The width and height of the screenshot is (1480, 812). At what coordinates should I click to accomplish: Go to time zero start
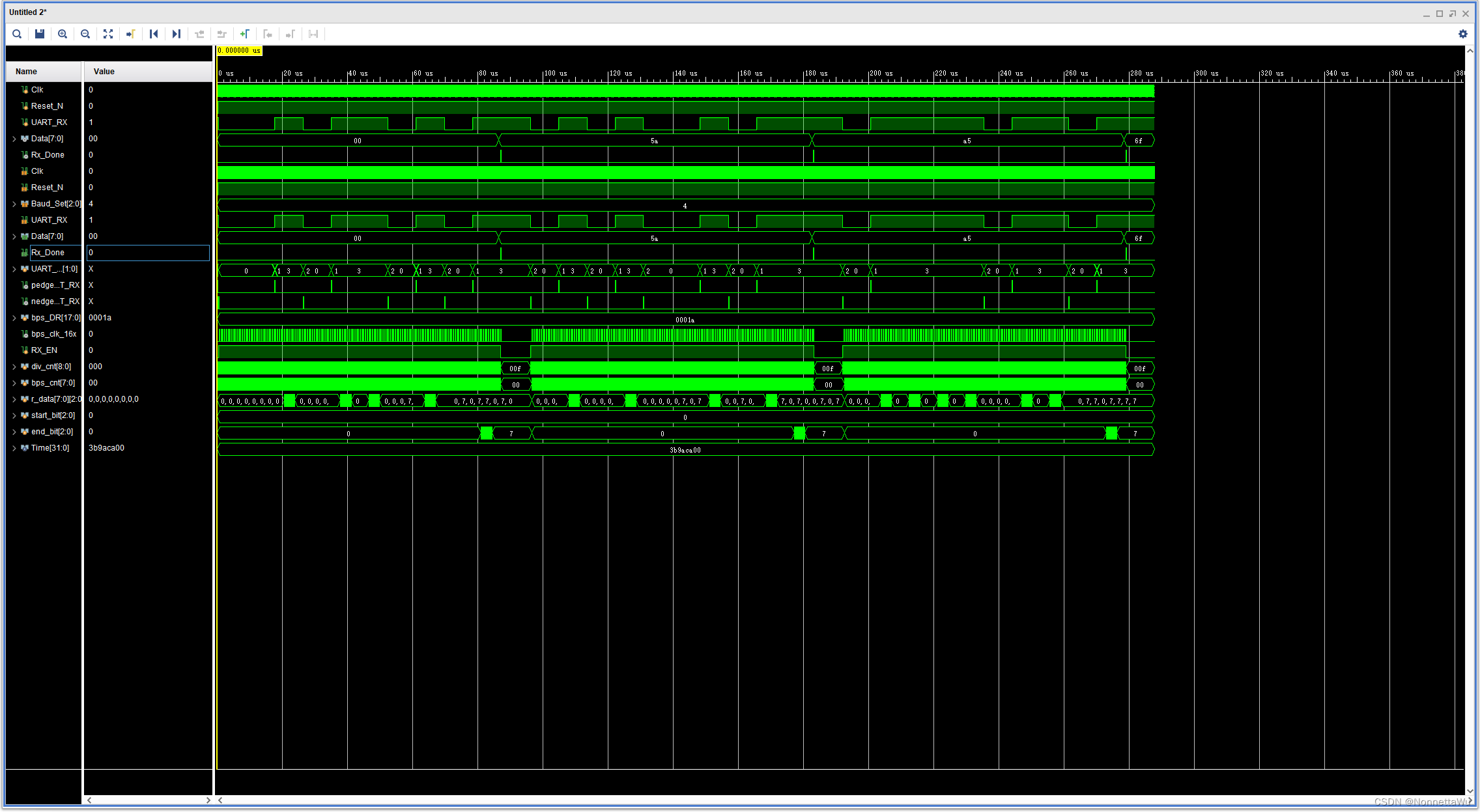154,34
